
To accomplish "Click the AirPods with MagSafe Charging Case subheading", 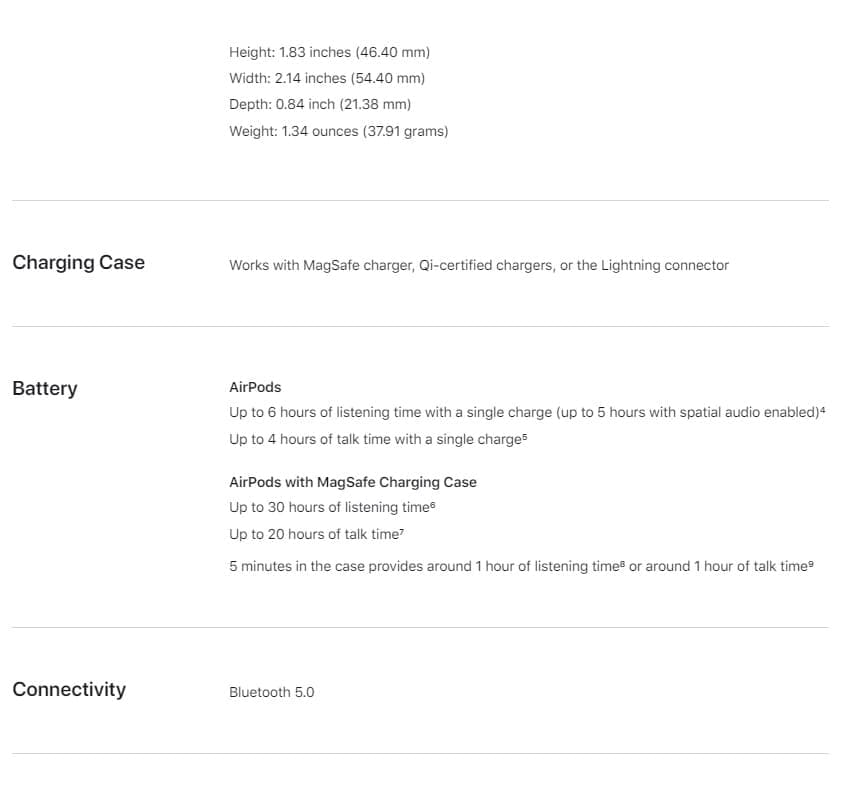I will point(352,482).
